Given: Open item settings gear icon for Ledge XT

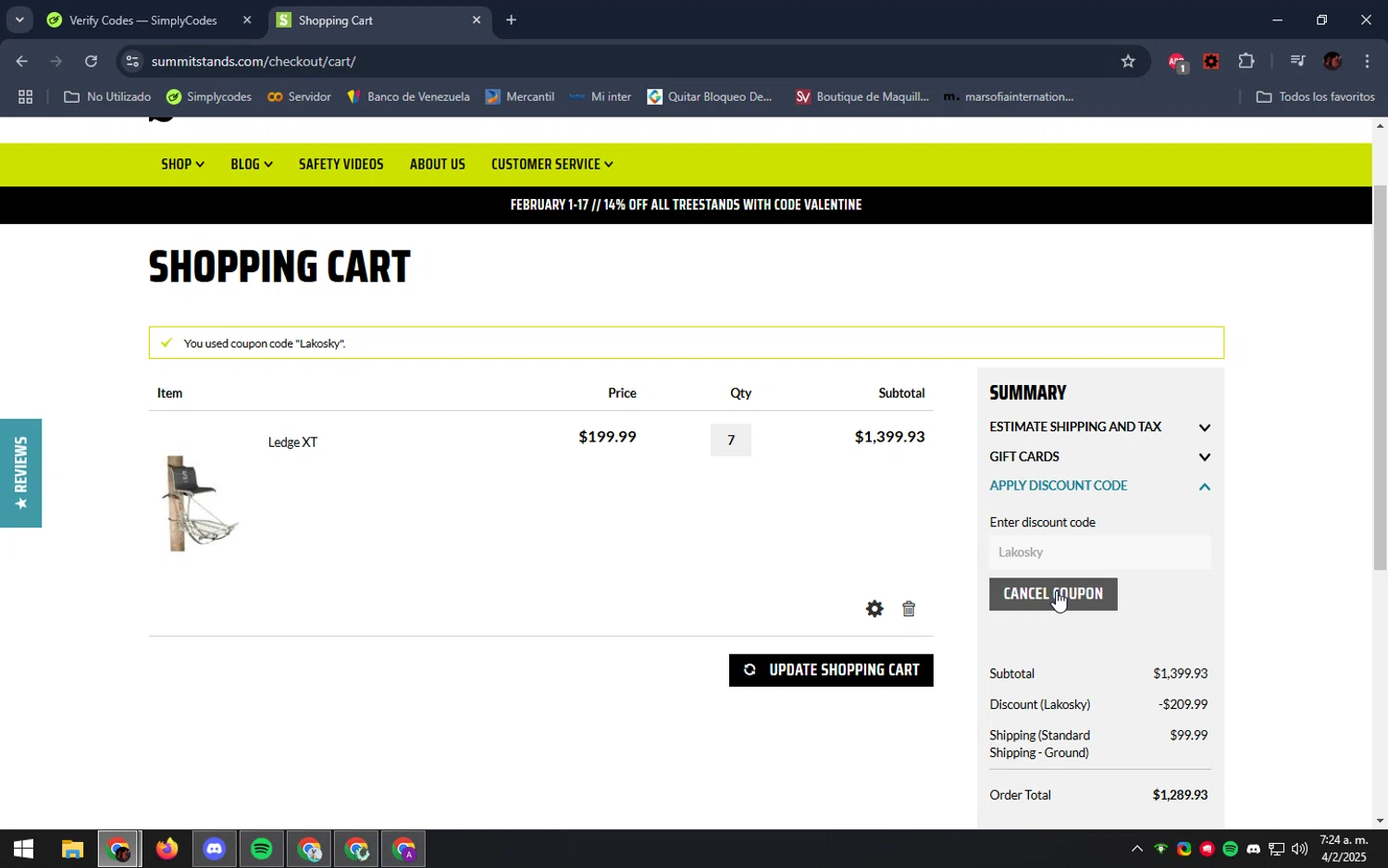Looking at the screenshot, I should pyautogui.click(x=874, y=609).
